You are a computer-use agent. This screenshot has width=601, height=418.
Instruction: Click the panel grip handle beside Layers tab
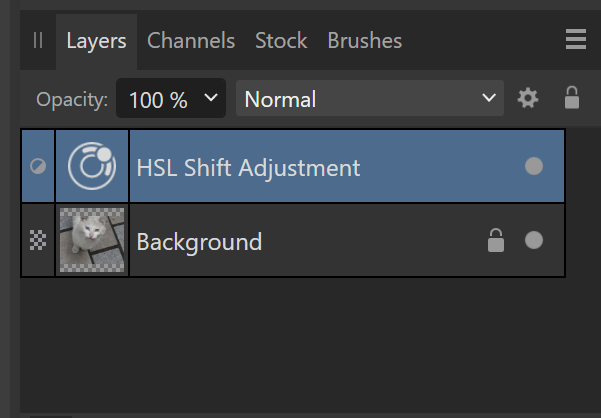click(38, 40)
